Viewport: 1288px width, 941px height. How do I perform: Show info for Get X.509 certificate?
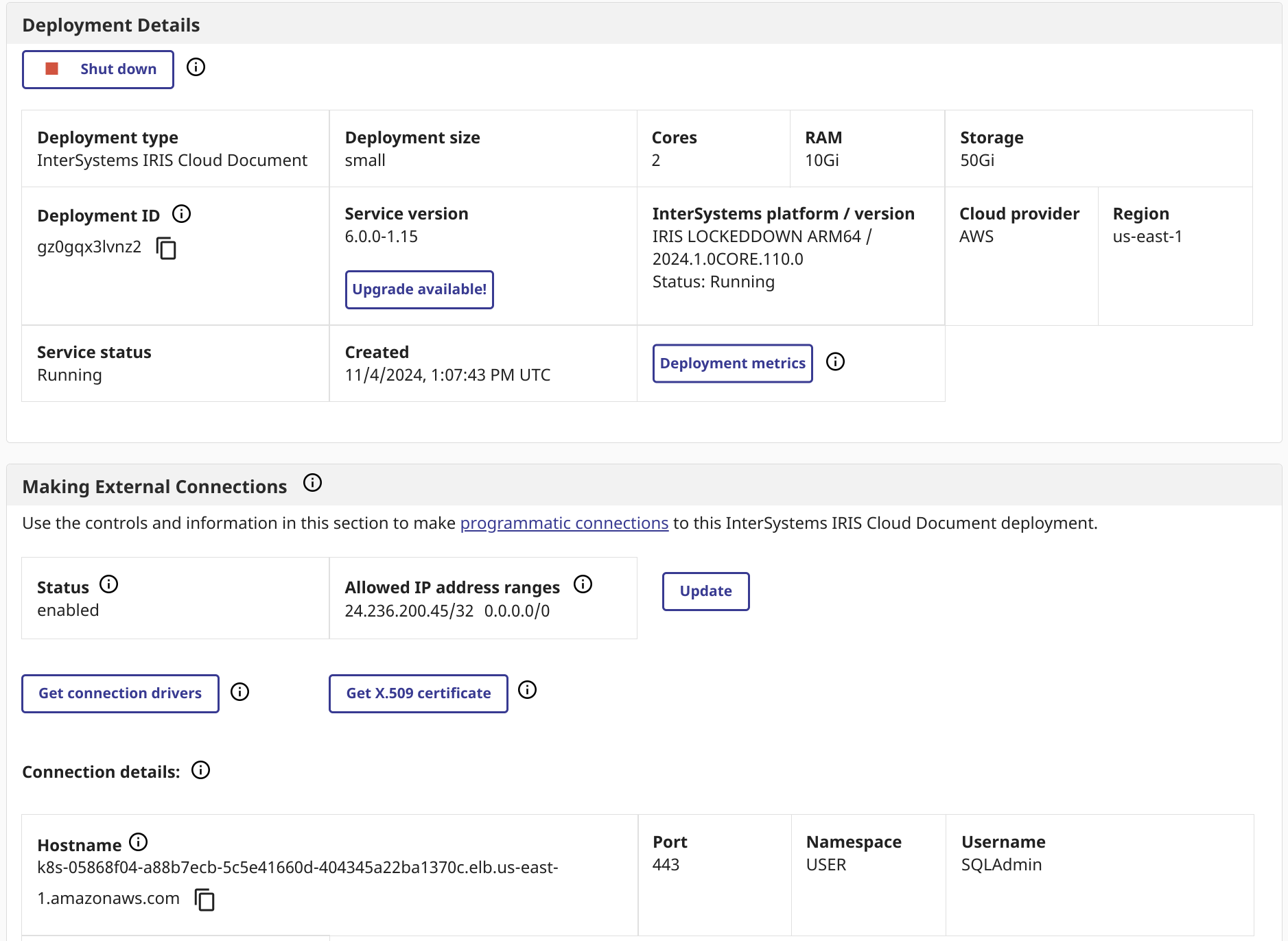tap(527, 690)
